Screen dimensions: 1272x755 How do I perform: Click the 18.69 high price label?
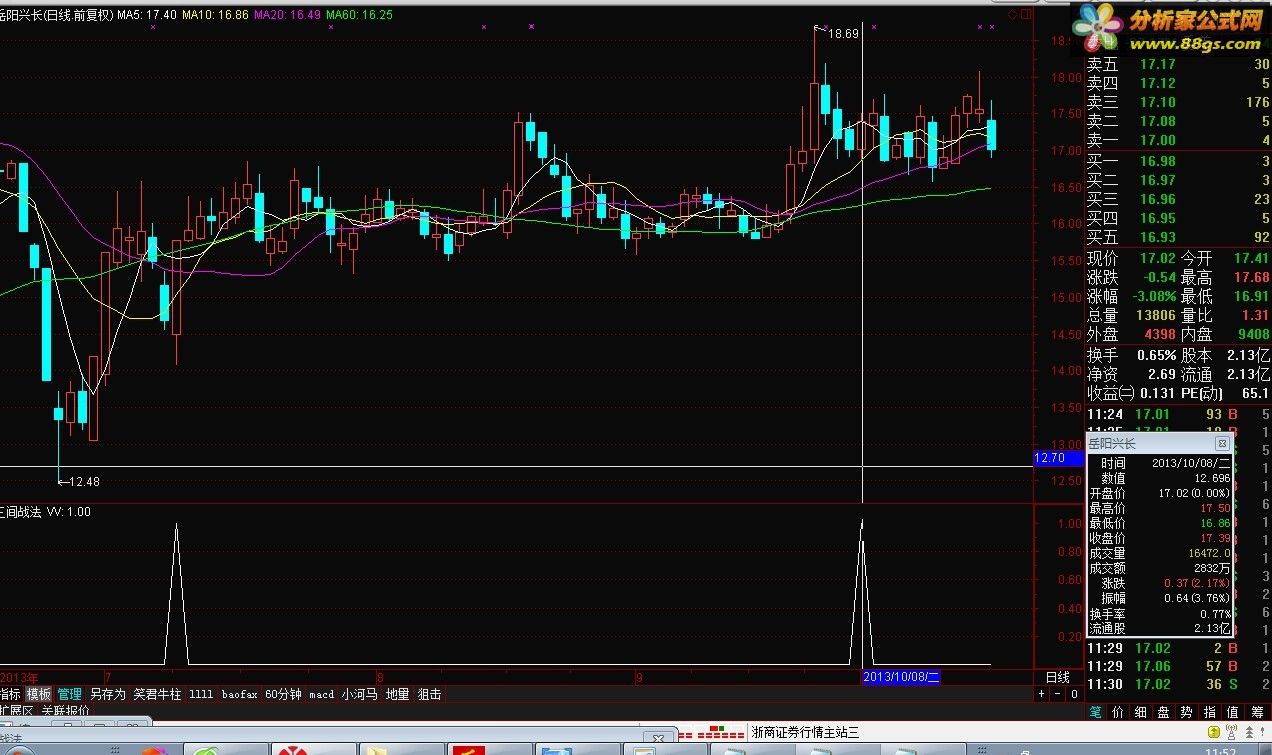click(844, 33)
